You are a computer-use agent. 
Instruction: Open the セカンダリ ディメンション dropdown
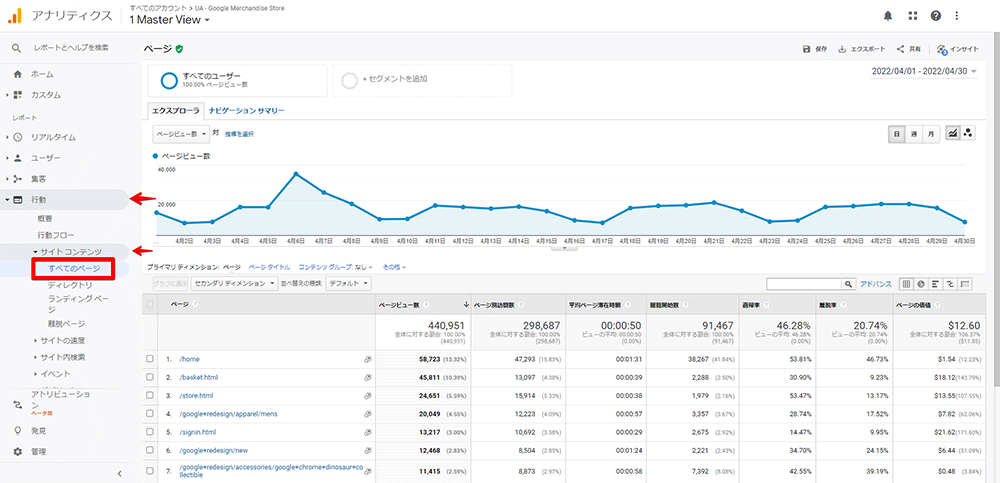click(x=235, y=283)
